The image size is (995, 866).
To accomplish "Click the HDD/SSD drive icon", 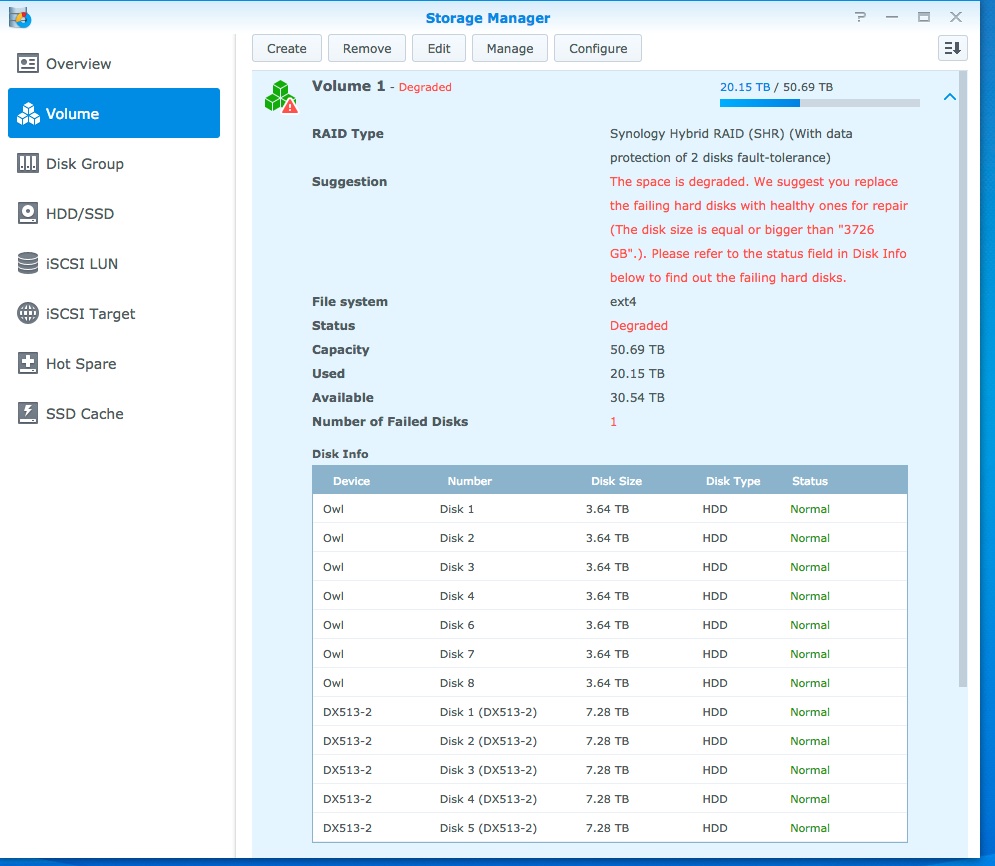I will (27, 214).
